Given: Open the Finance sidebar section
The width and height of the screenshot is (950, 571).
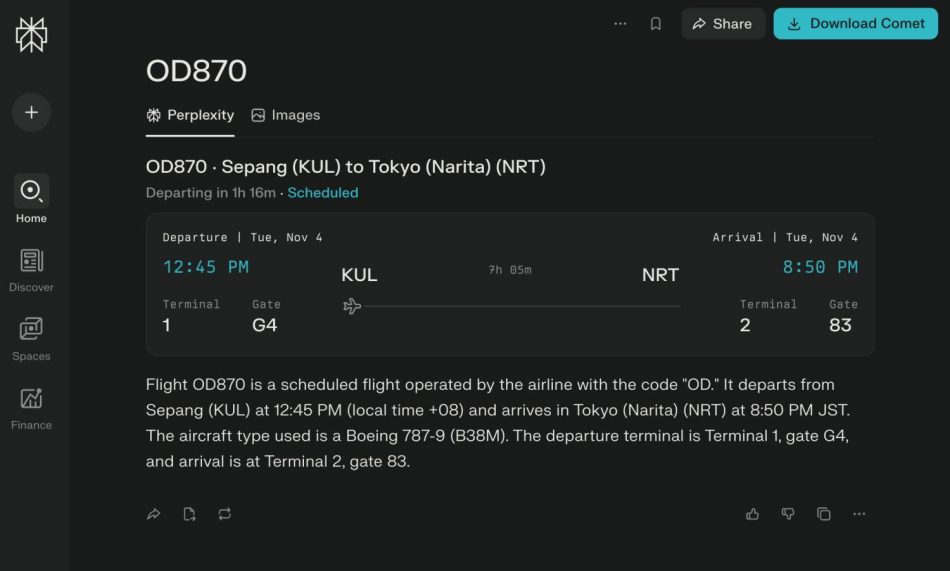Looking at the screenshot, I should click(x=31, y=407).
